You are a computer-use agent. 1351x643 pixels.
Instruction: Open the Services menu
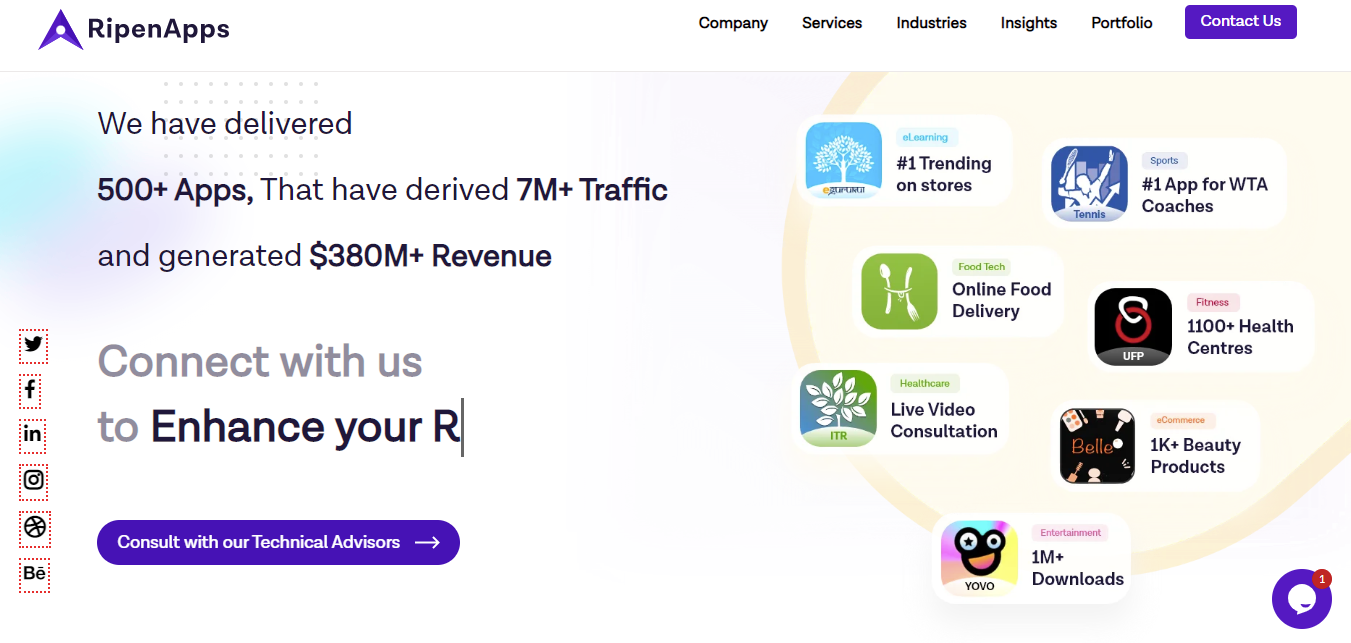tap(832, 23)
